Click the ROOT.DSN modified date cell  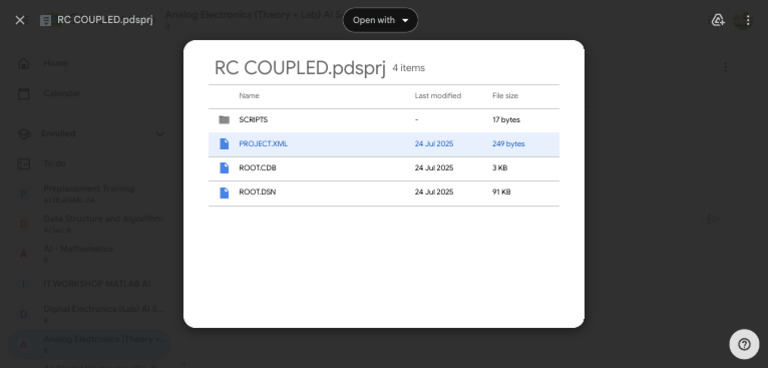click(x=434, y=192)
